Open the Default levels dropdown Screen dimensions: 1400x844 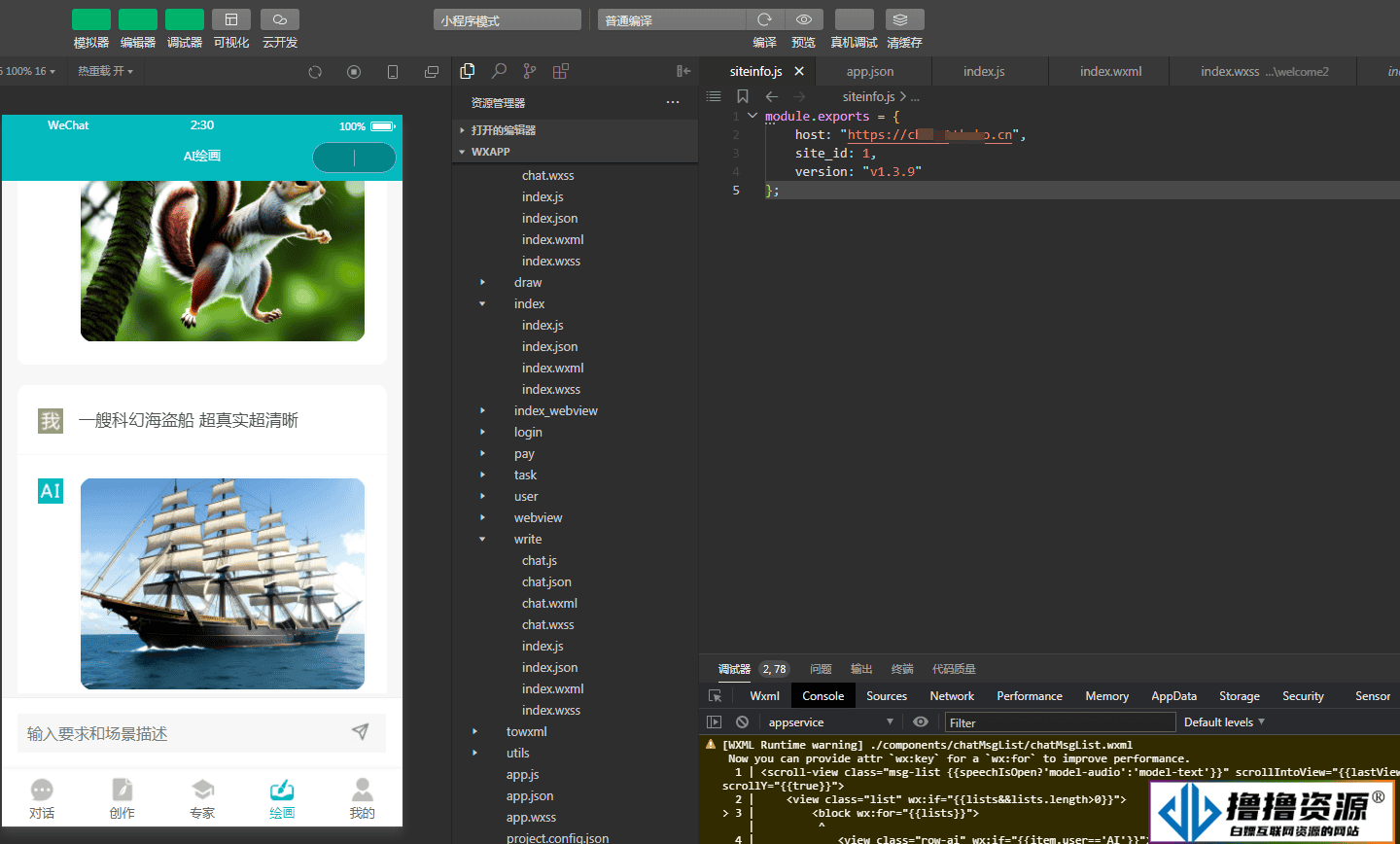coord(1224,722)
